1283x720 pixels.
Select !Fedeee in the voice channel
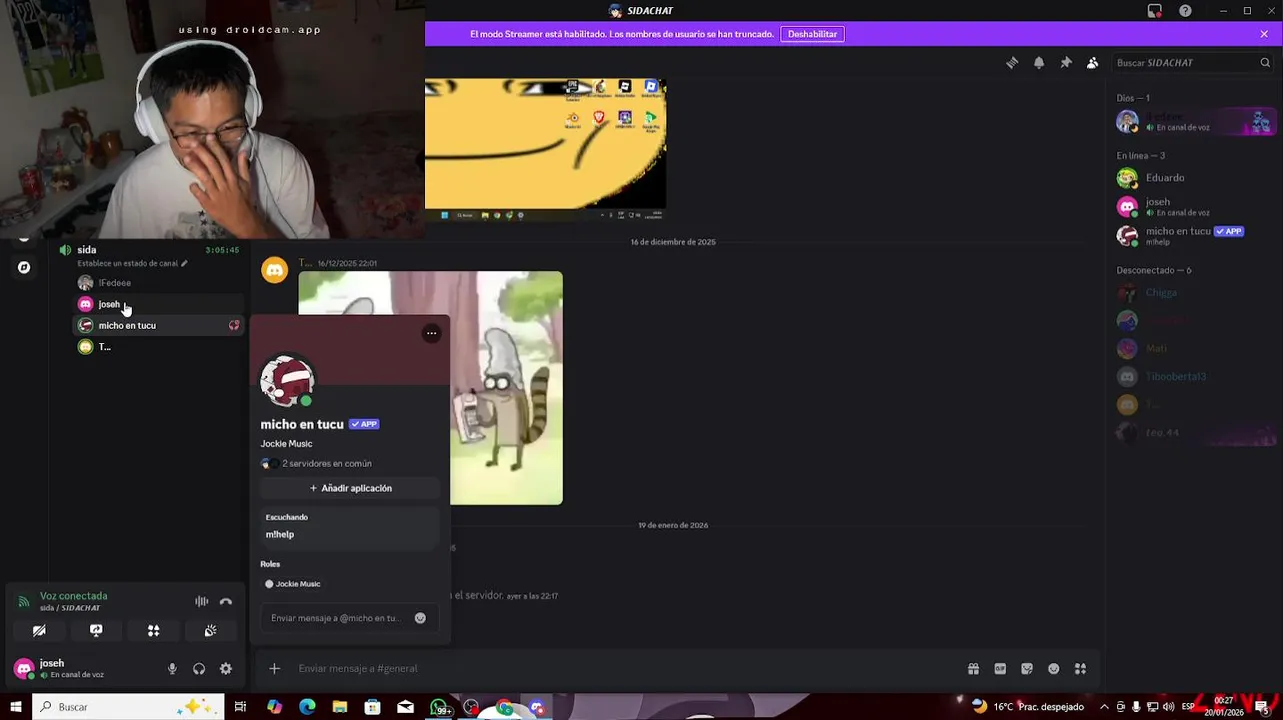(160, 283)
